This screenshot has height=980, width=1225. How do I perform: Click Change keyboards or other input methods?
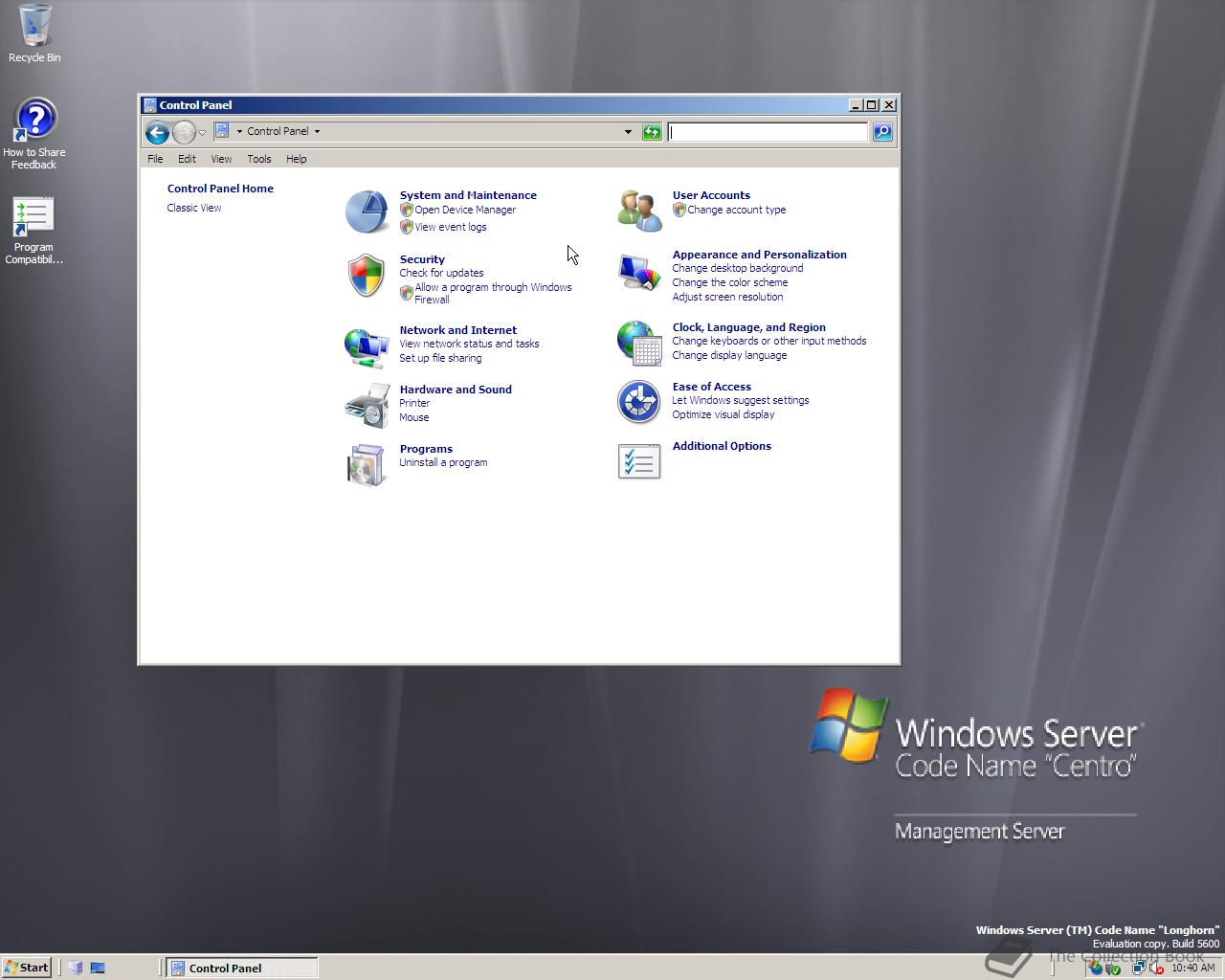click(768, 341)
